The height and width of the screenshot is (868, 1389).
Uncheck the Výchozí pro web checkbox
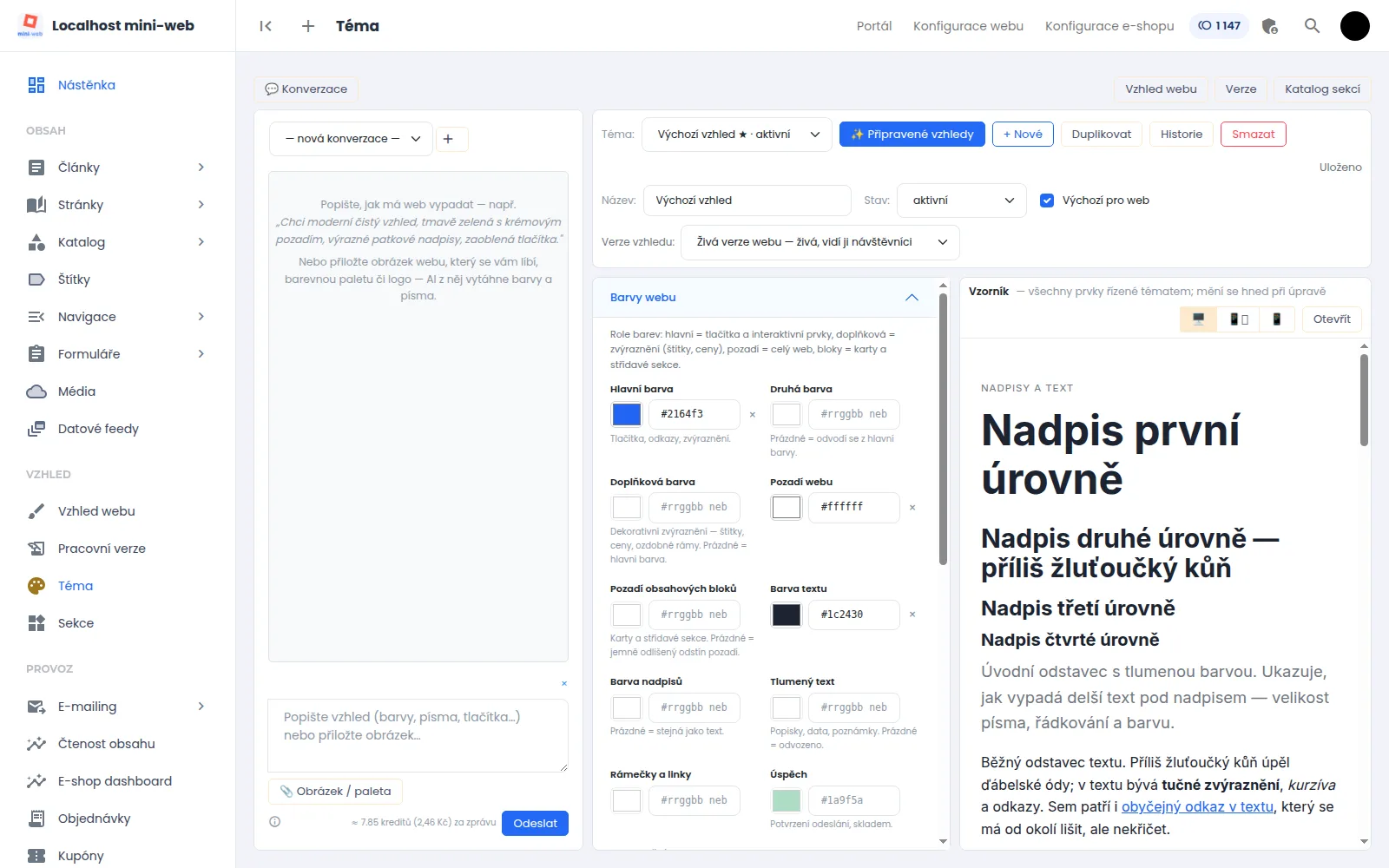[1047, 201]
